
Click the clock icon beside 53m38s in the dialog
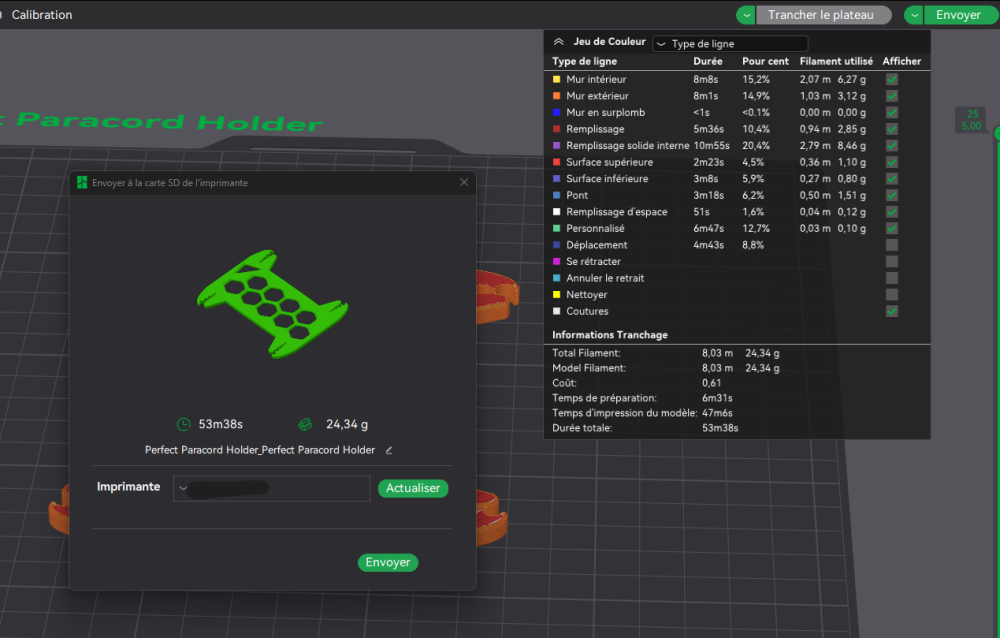pos(184,424)
